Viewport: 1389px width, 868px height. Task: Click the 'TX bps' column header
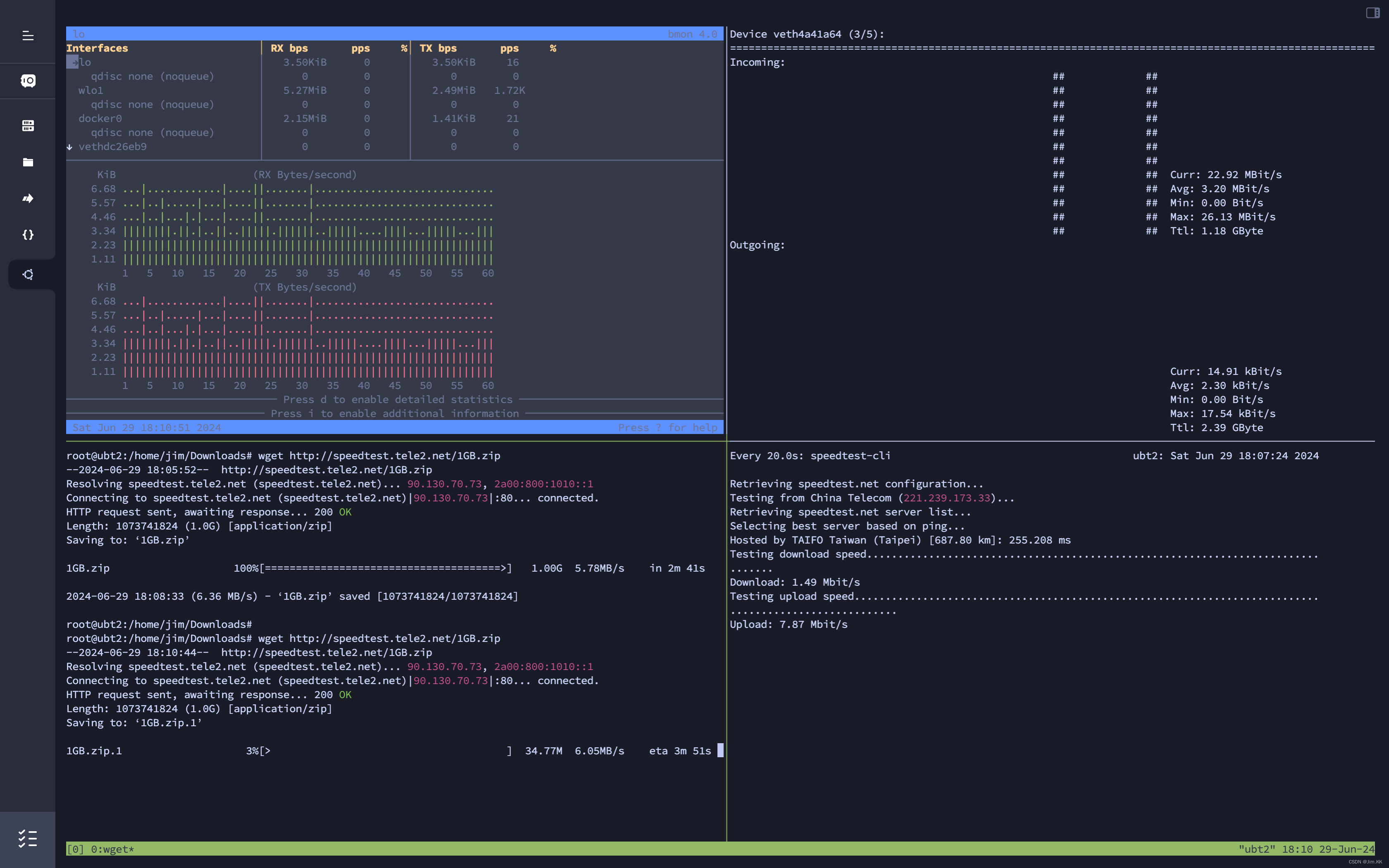pyautogui.click(x=438, y=48)
